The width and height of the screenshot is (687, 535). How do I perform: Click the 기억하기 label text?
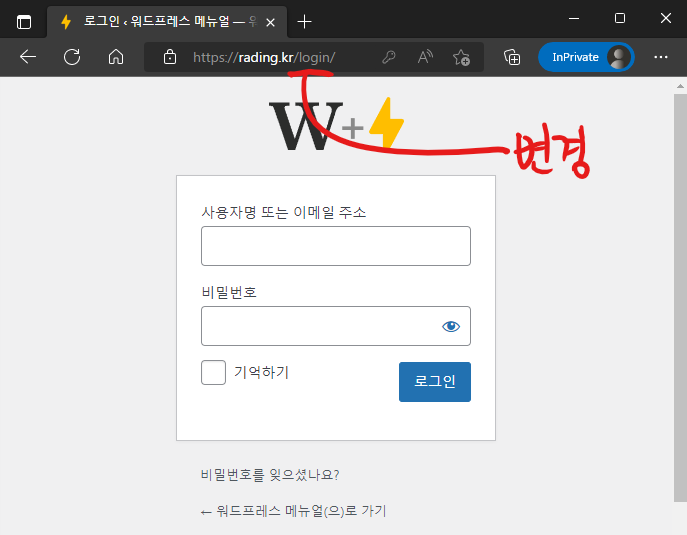(261, 372)
